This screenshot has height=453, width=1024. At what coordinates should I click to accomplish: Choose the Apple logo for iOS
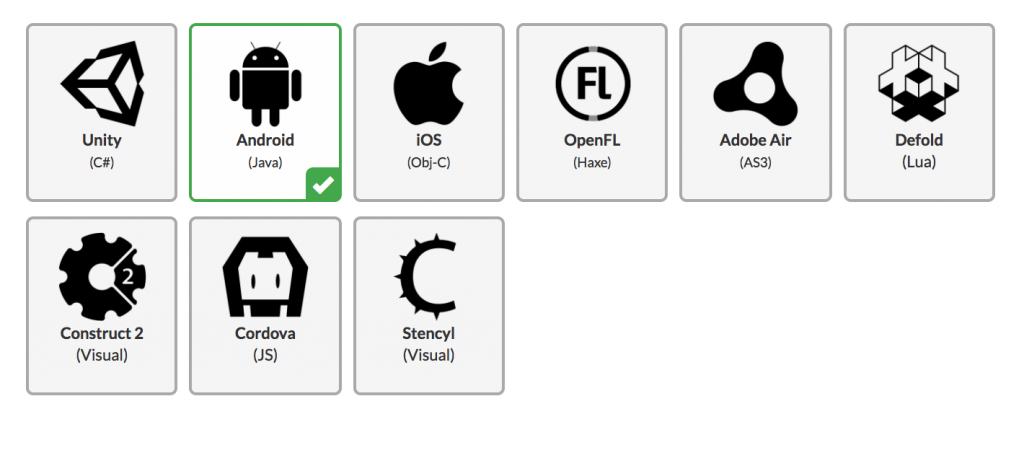click(429, 84)
